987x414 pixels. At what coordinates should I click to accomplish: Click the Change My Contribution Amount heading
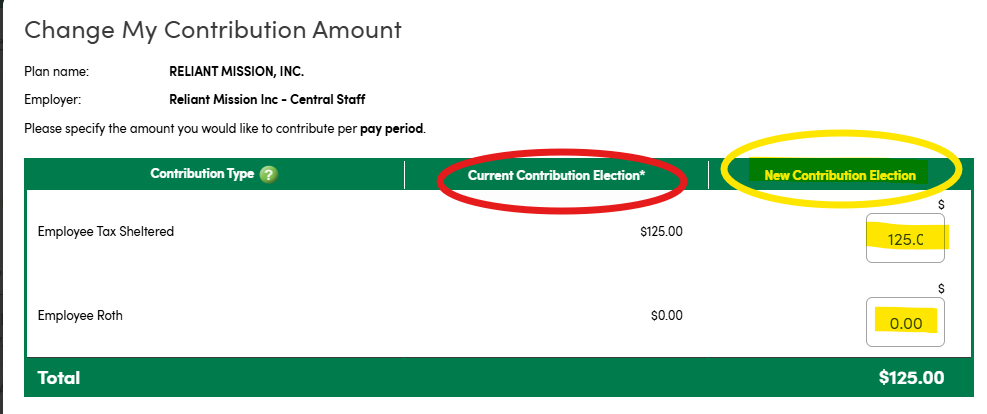coord(213,30)
